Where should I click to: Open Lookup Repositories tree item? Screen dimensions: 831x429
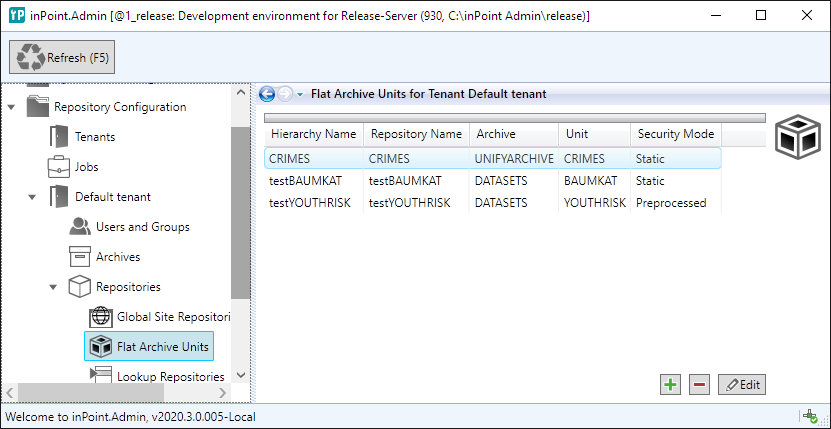(x=171, y=377)
